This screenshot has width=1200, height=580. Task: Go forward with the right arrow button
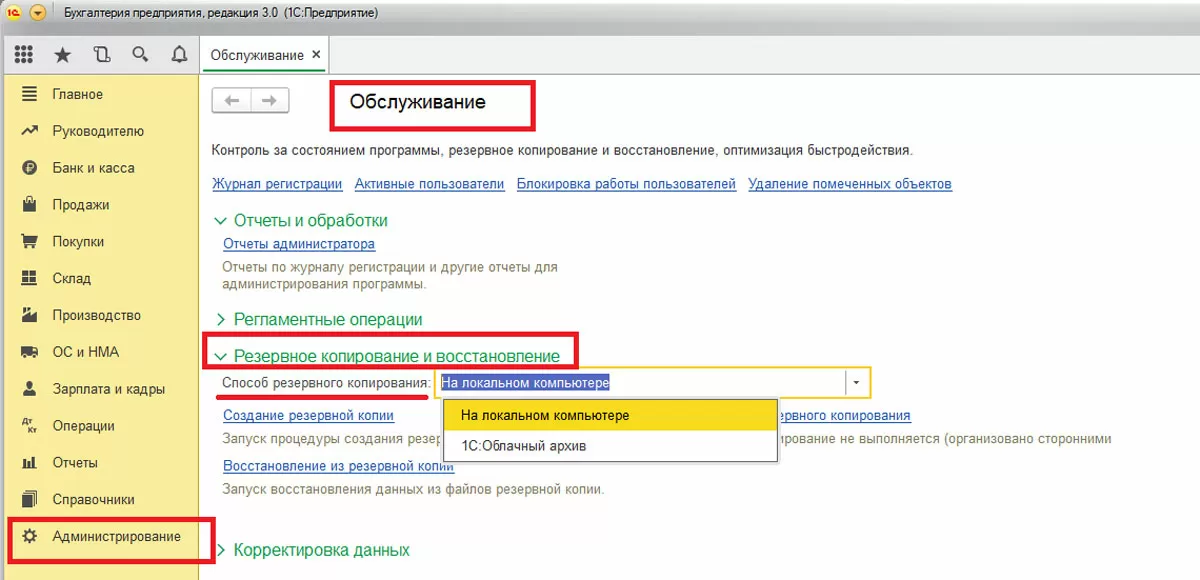(x=270, y=101)
